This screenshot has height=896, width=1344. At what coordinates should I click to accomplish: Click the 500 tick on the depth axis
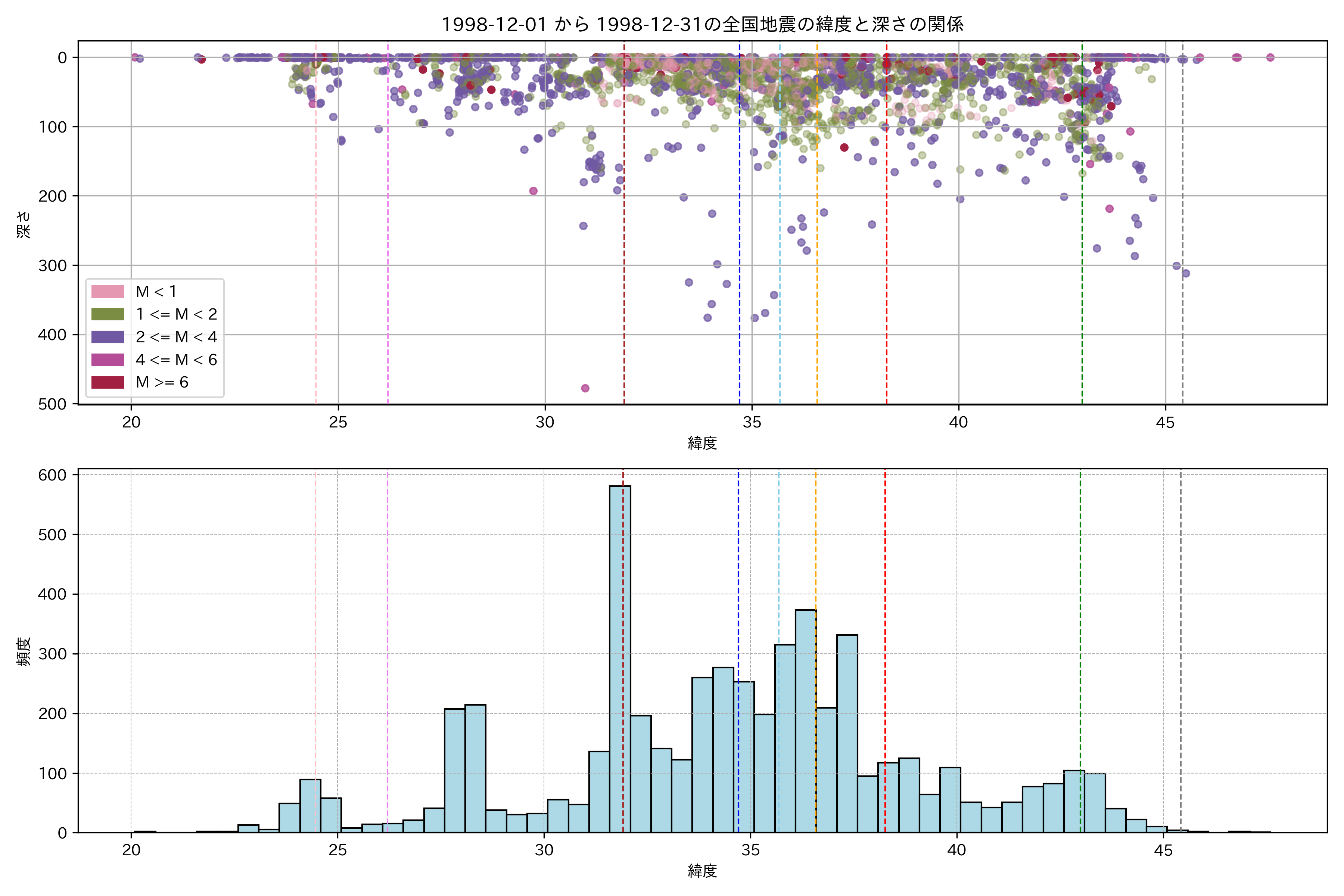click(53, 404)
